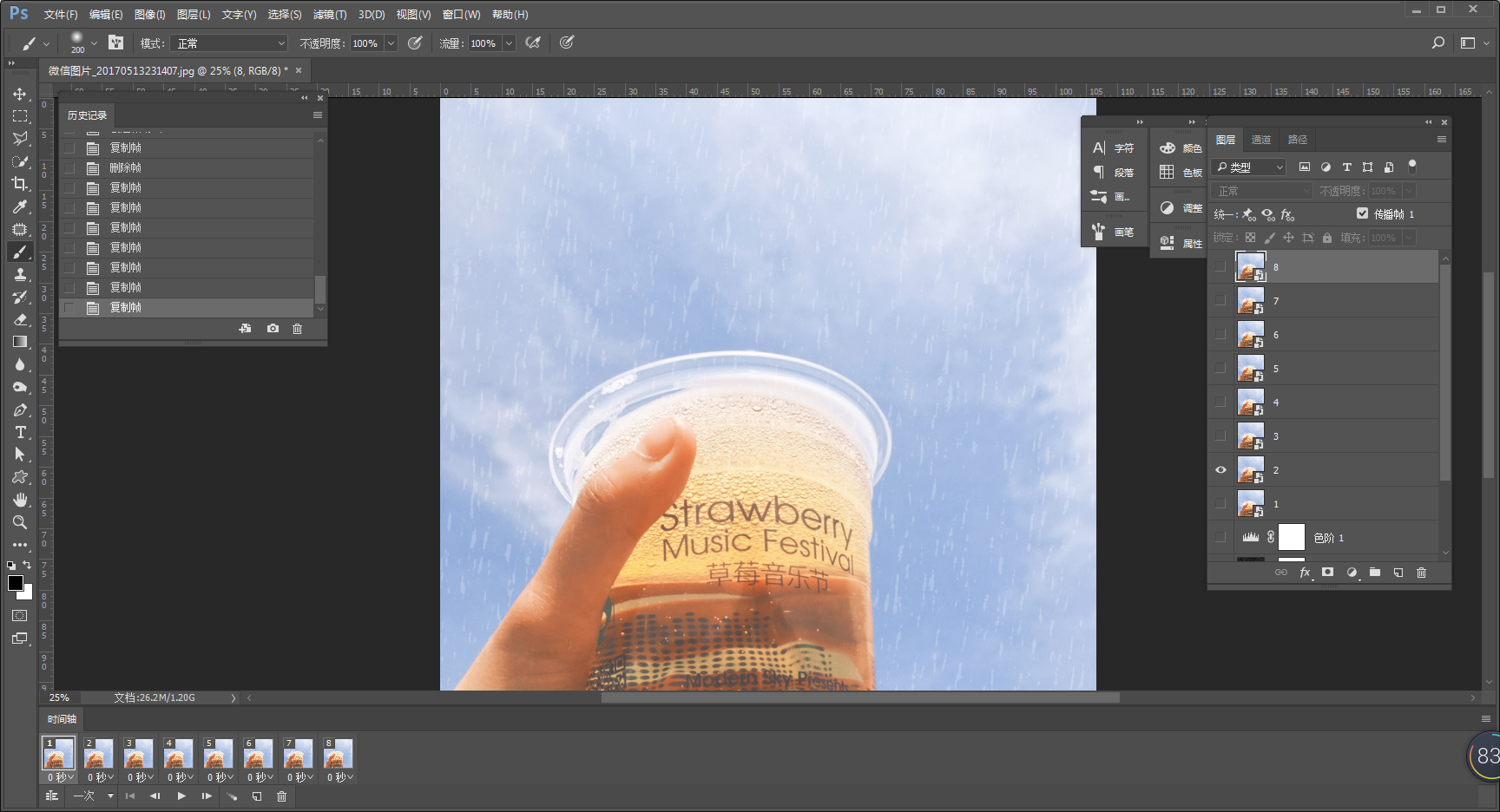Go to the next animation frame
Viewport: 1500px width, 812px height.
(x=207, y=796)
